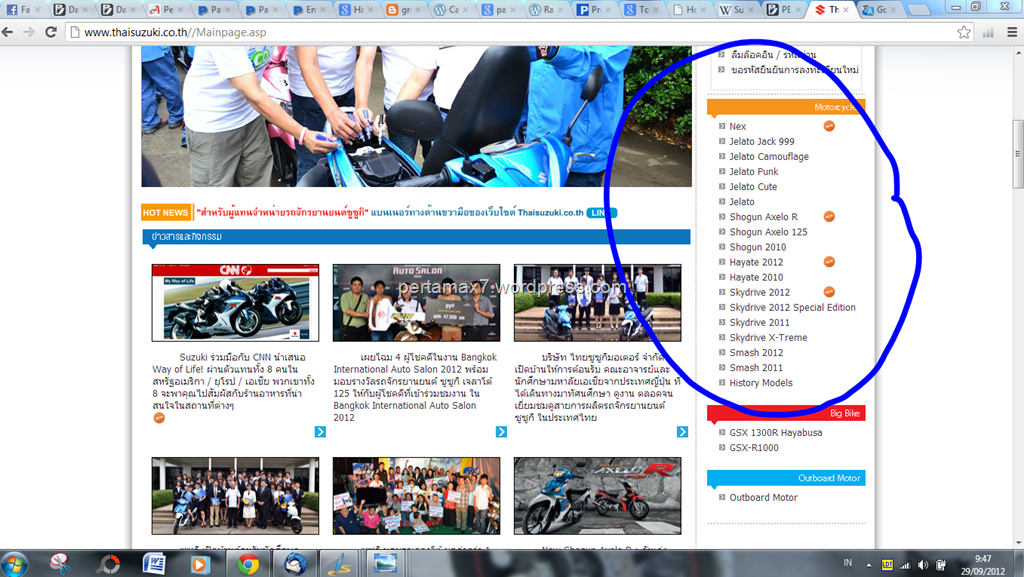
Task: Switch to the Facebook tab
Action: 23,10
